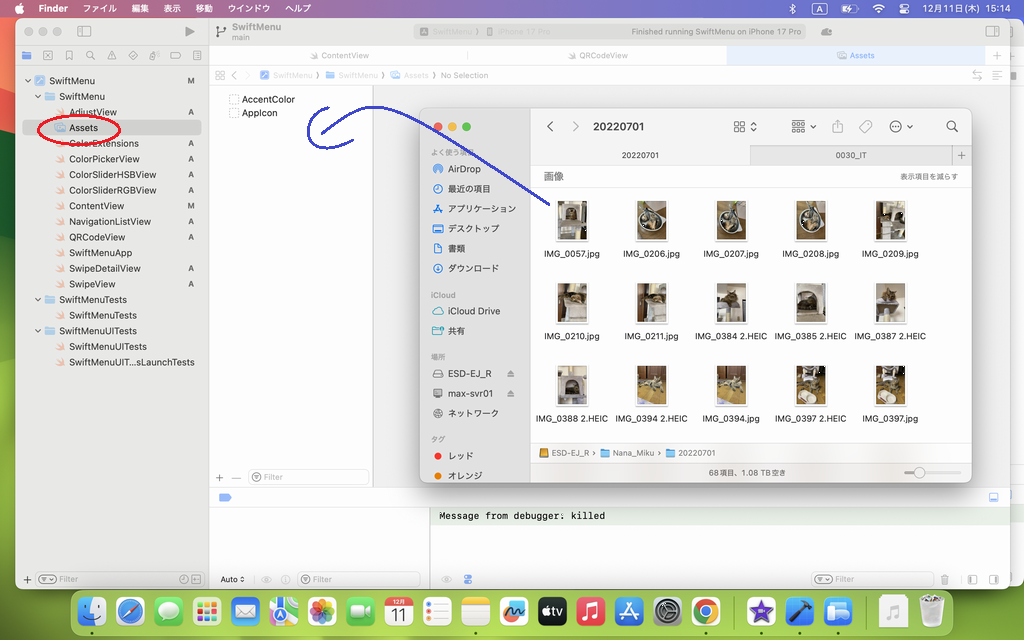Collapse the SwiftMenuTests group
The height and width of the screenshot is (640, 1024).
38,300
